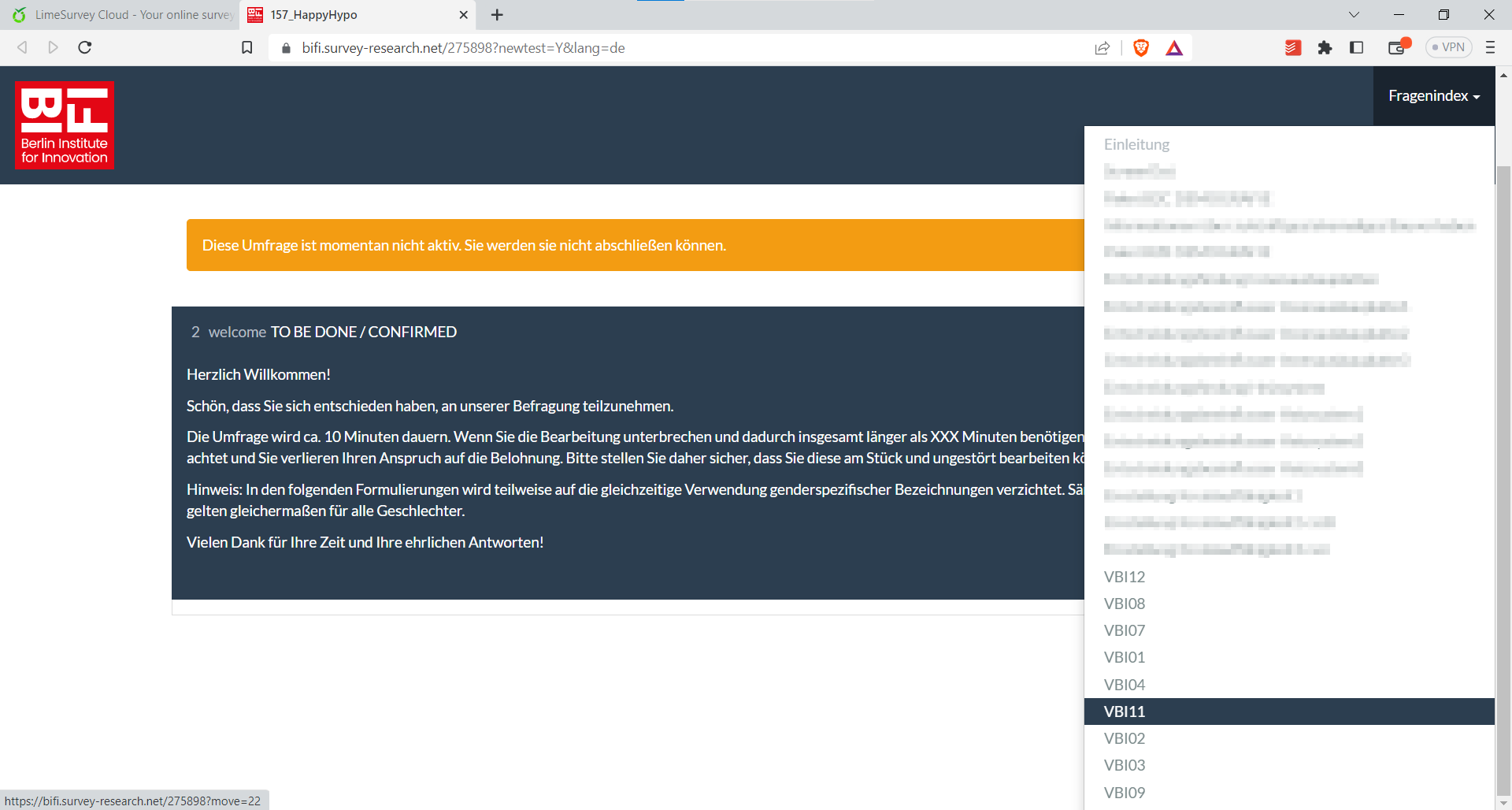Open the red stacked-layers extension icon

pos(1293,48)
